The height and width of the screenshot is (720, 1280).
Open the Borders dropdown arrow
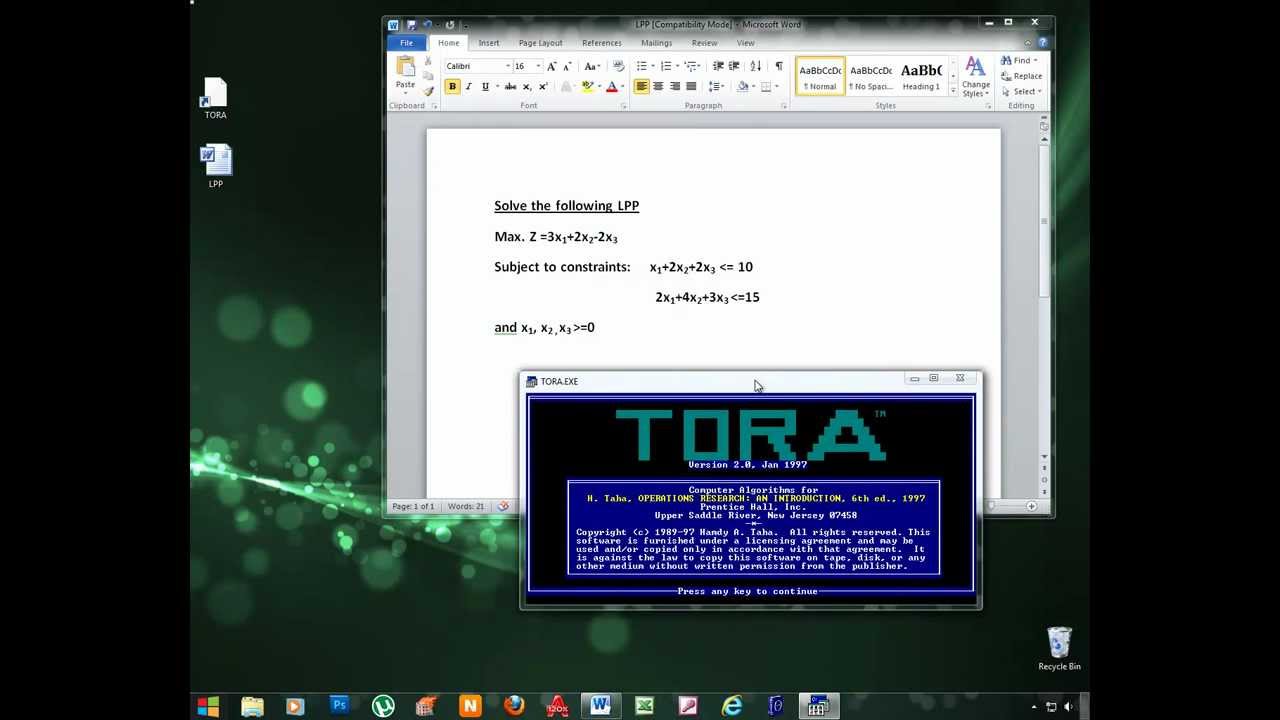tap(777, 87)
